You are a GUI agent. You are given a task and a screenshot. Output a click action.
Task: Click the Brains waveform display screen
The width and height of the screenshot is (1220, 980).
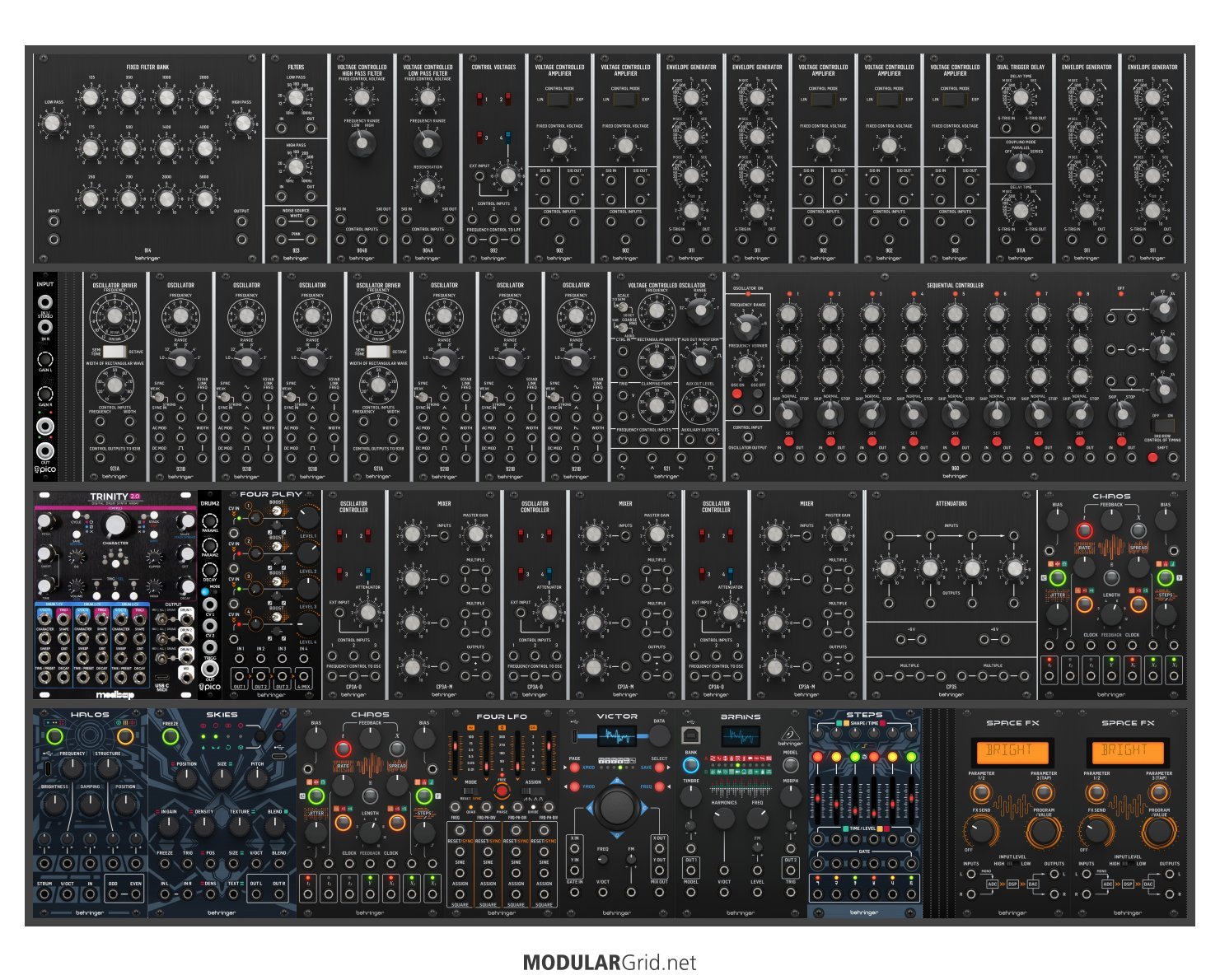click(x=741, y=737)
